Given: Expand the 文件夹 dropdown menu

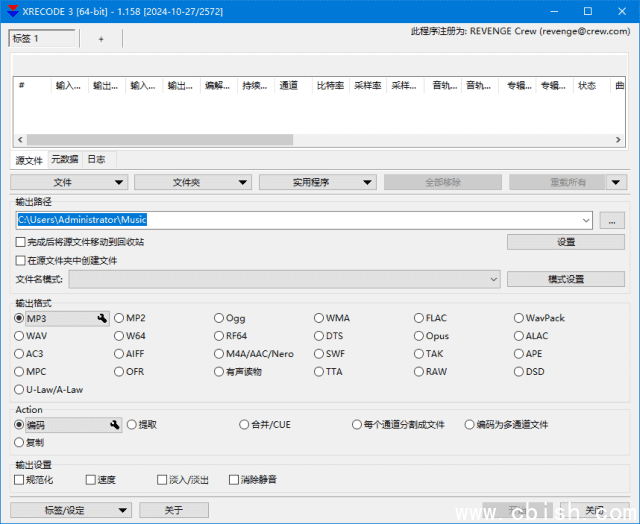Looking at the screenshot, I should coord(193,182).
